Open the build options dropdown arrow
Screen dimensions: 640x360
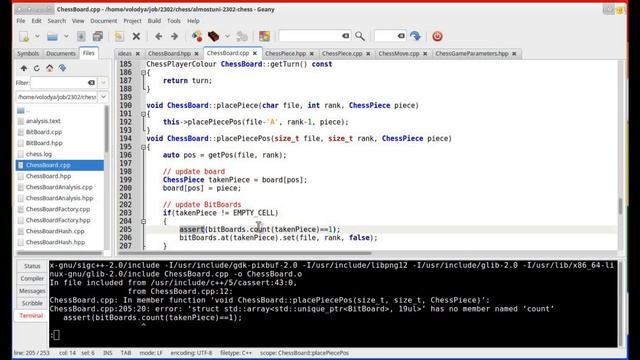(227, 36)
